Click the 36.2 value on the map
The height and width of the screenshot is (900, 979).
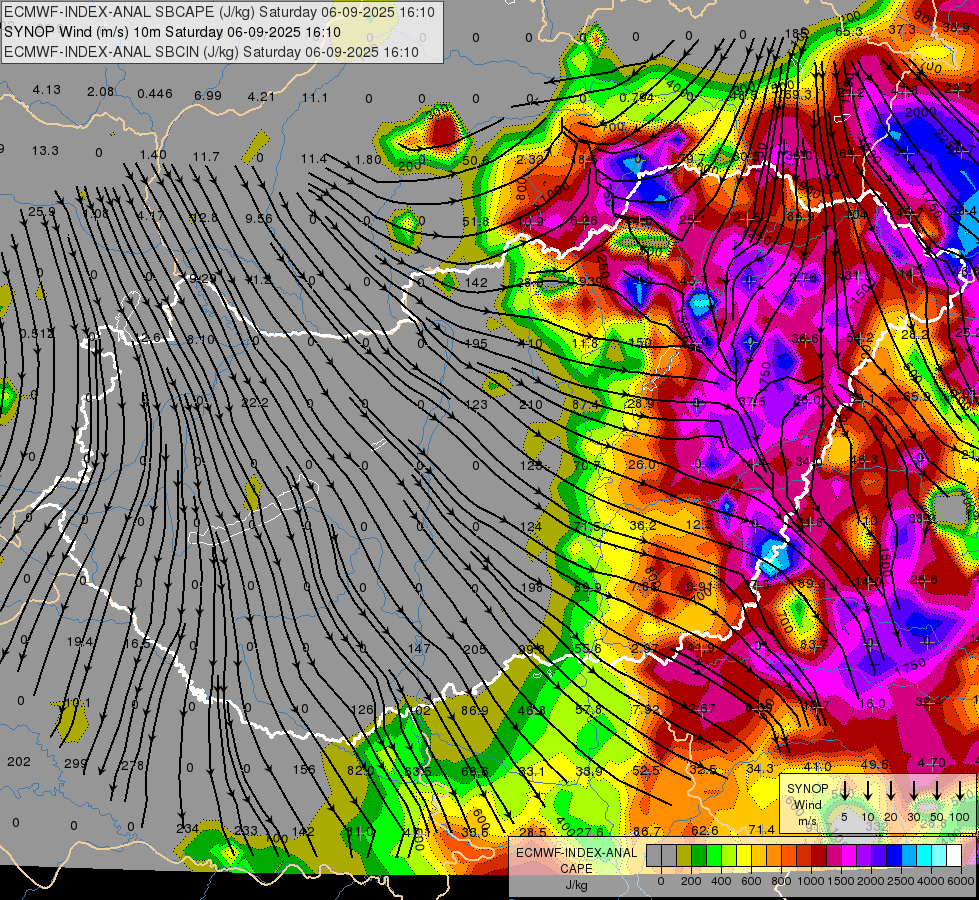tap(643, 526)
